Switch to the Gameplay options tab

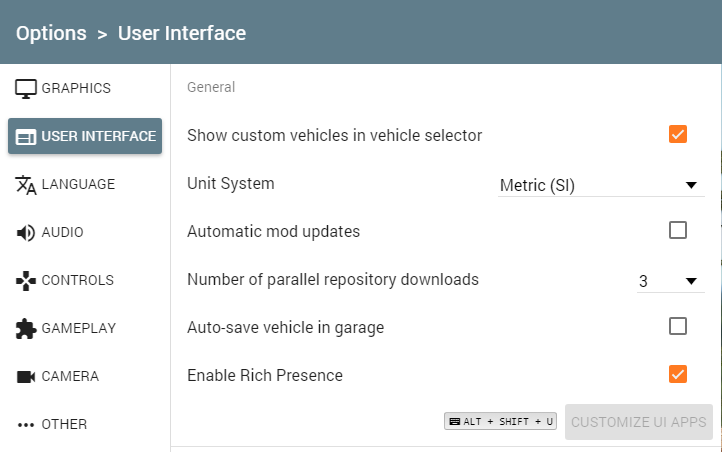79,328
